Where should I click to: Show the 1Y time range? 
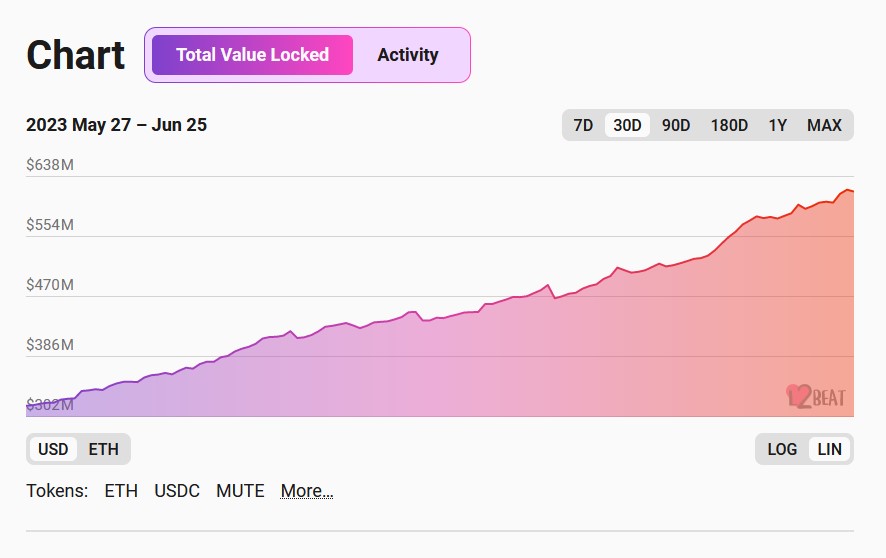(777, 125)
